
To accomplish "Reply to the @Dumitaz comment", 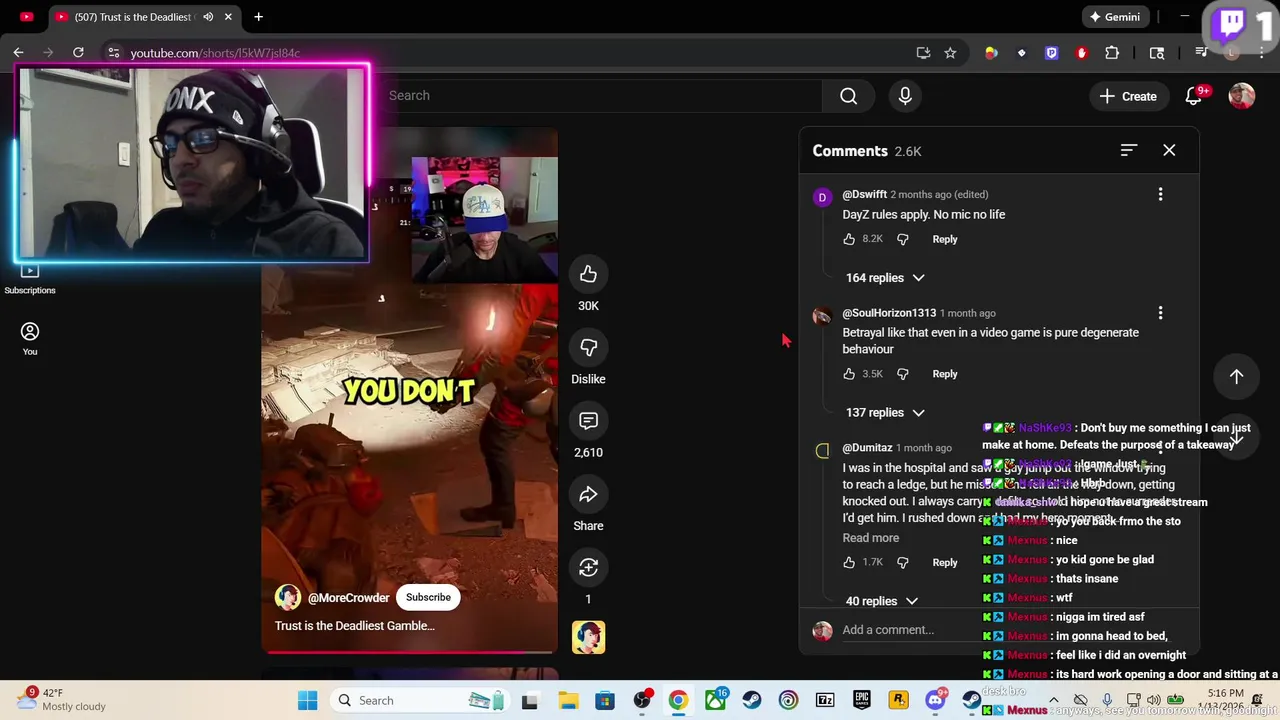I will (x=945, y=562).
